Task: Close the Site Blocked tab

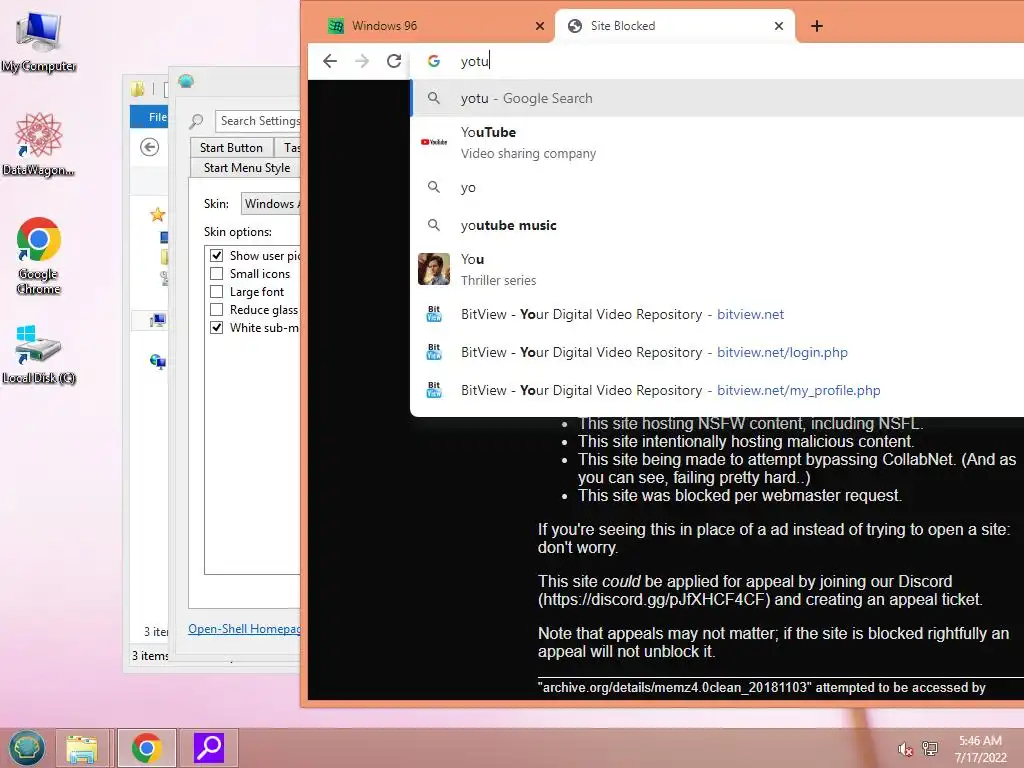Action: (778, 26)
